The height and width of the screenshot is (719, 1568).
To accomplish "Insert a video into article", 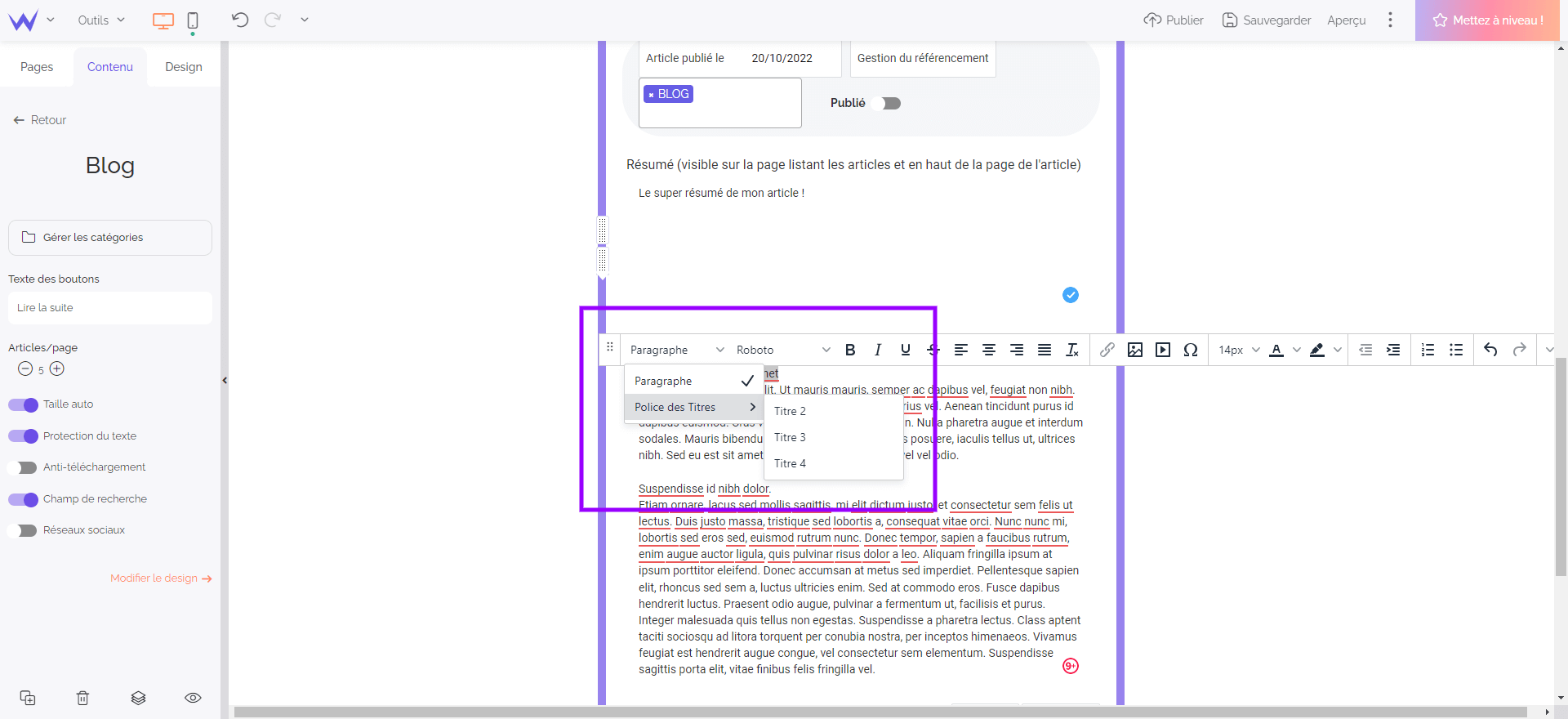I will pyautogui.click(x=1163, y=350).
